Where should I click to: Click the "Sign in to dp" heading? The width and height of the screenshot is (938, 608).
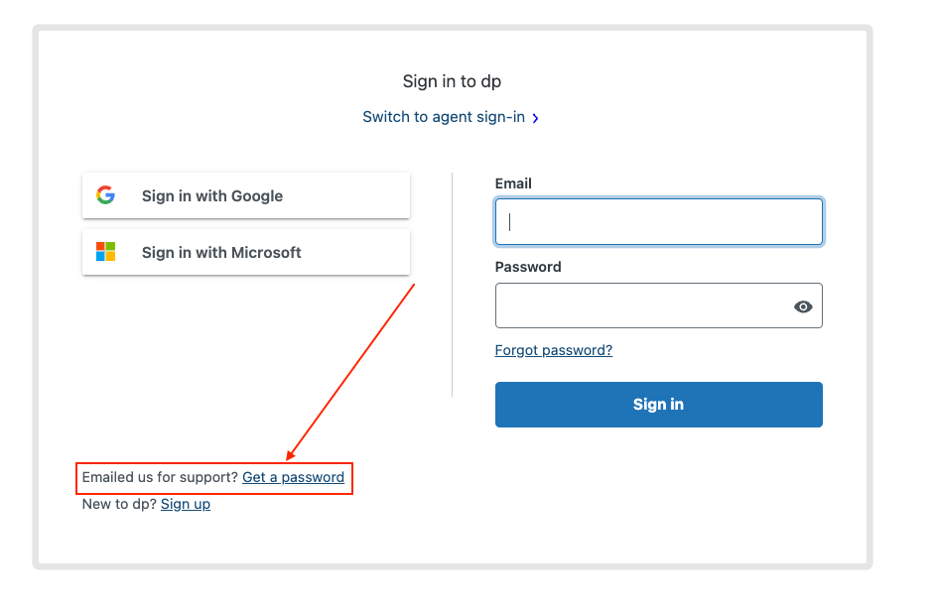[x=452, y=81]
